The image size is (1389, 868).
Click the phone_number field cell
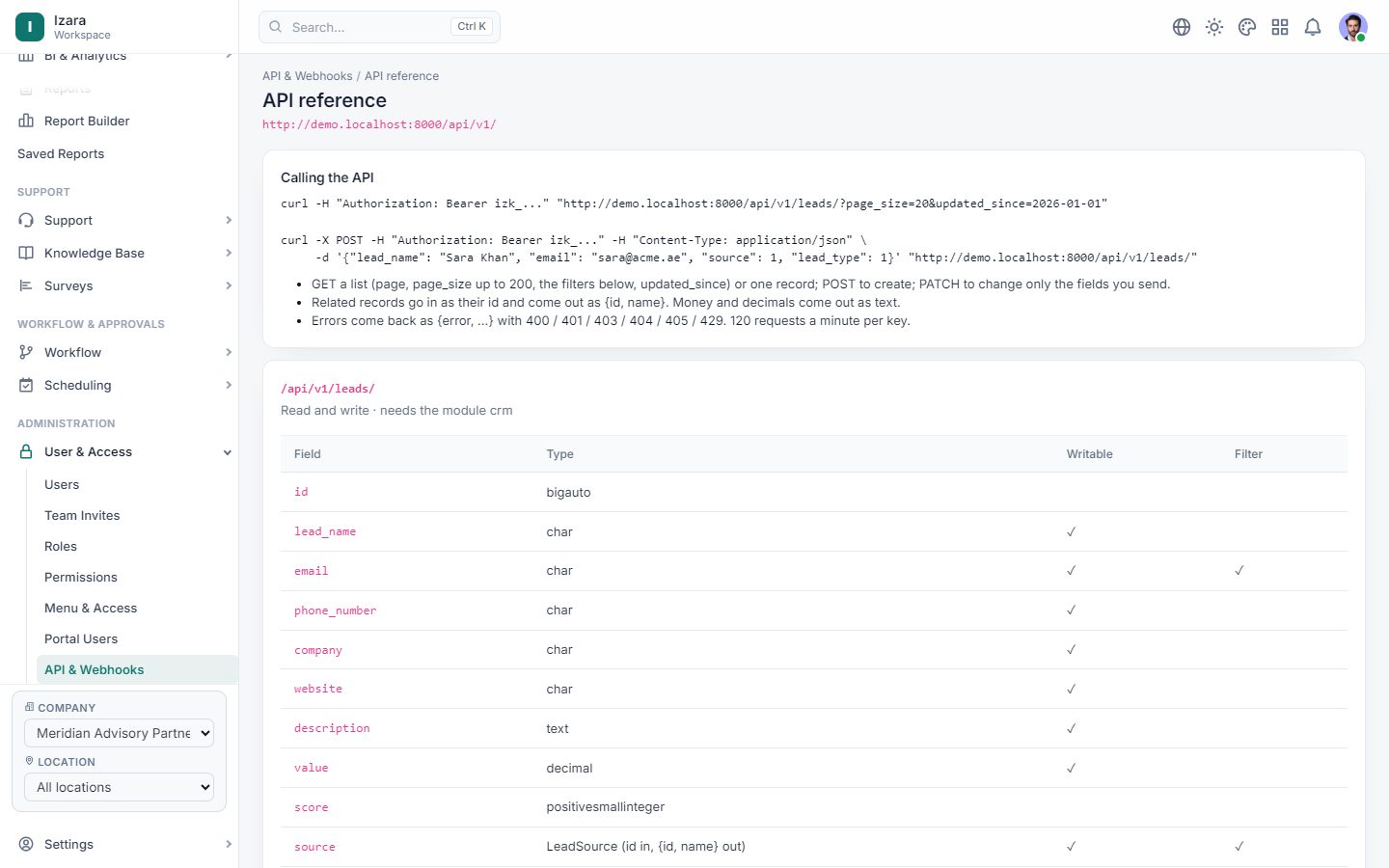[x=336, y=610]
